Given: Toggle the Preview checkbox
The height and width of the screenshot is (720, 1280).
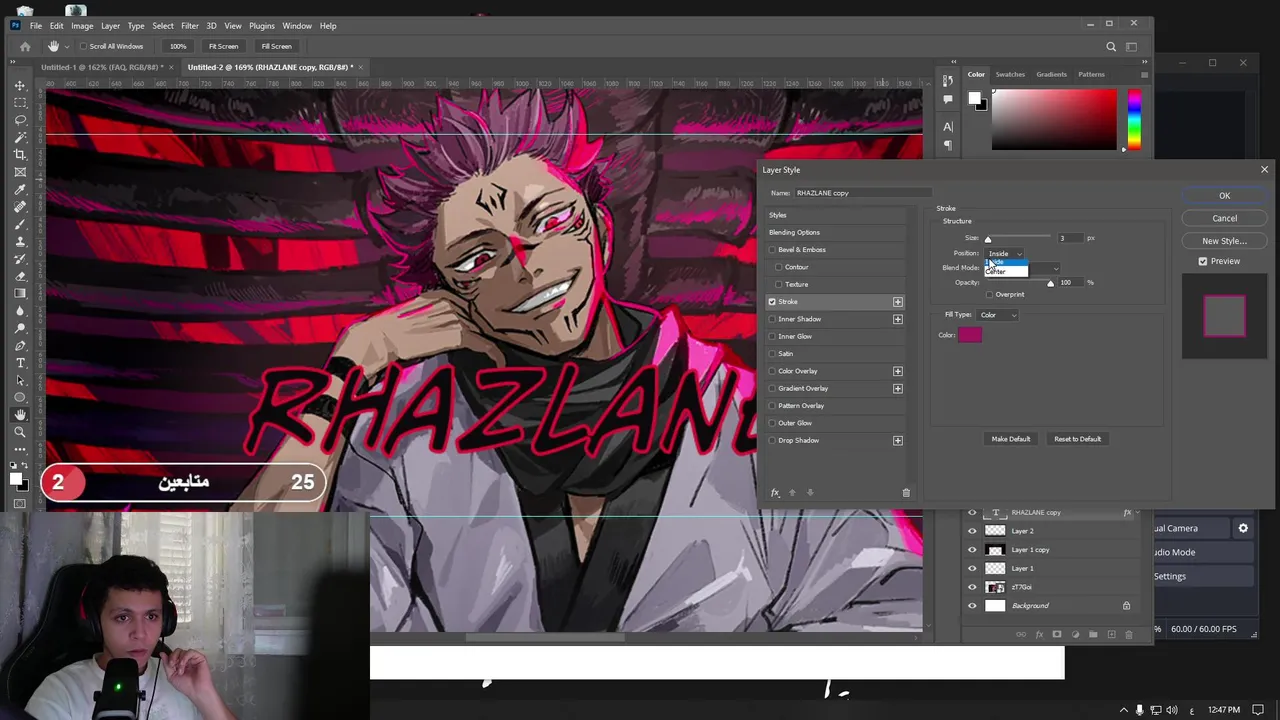Looking at the screenshot, I should [x=1203, y=261].
